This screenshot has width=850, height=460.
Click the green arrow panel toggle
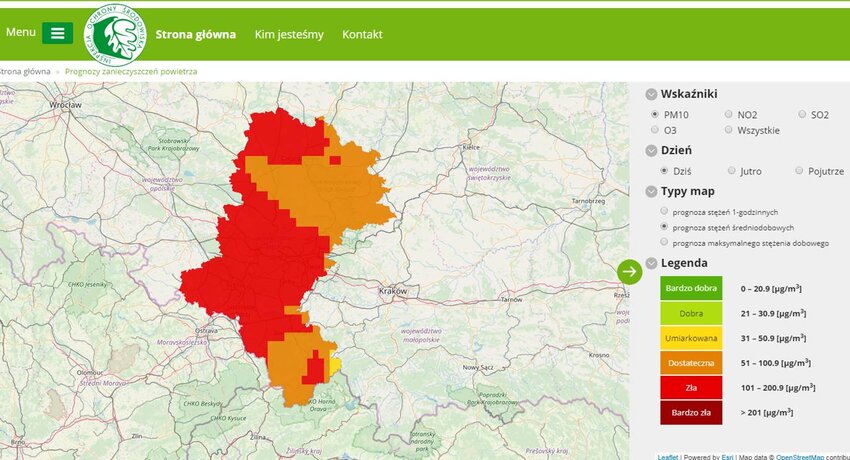tap(629, 271)
